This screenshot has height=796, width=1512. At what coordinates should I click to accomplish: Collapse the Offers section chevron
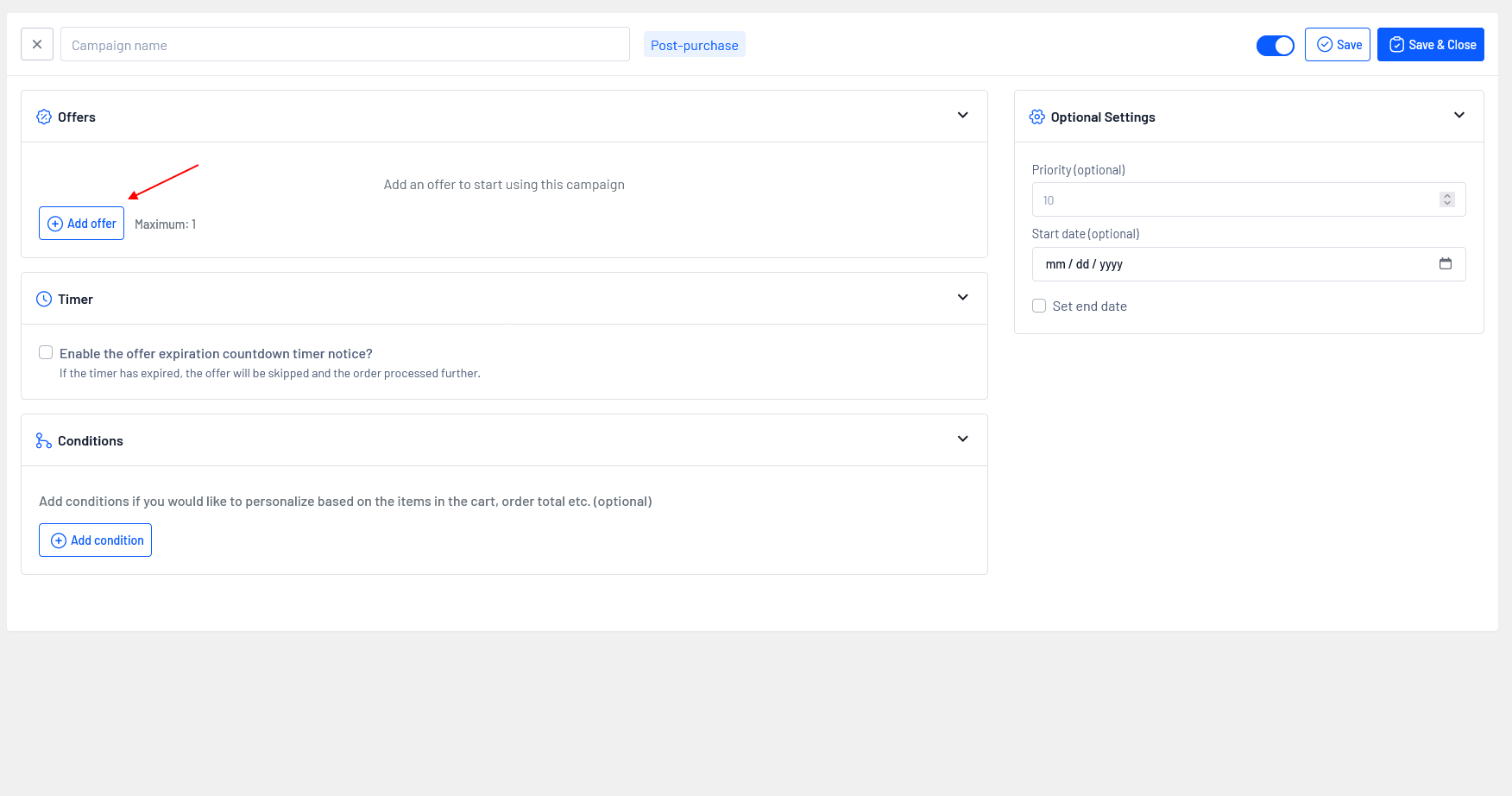(x=962, y=116)
